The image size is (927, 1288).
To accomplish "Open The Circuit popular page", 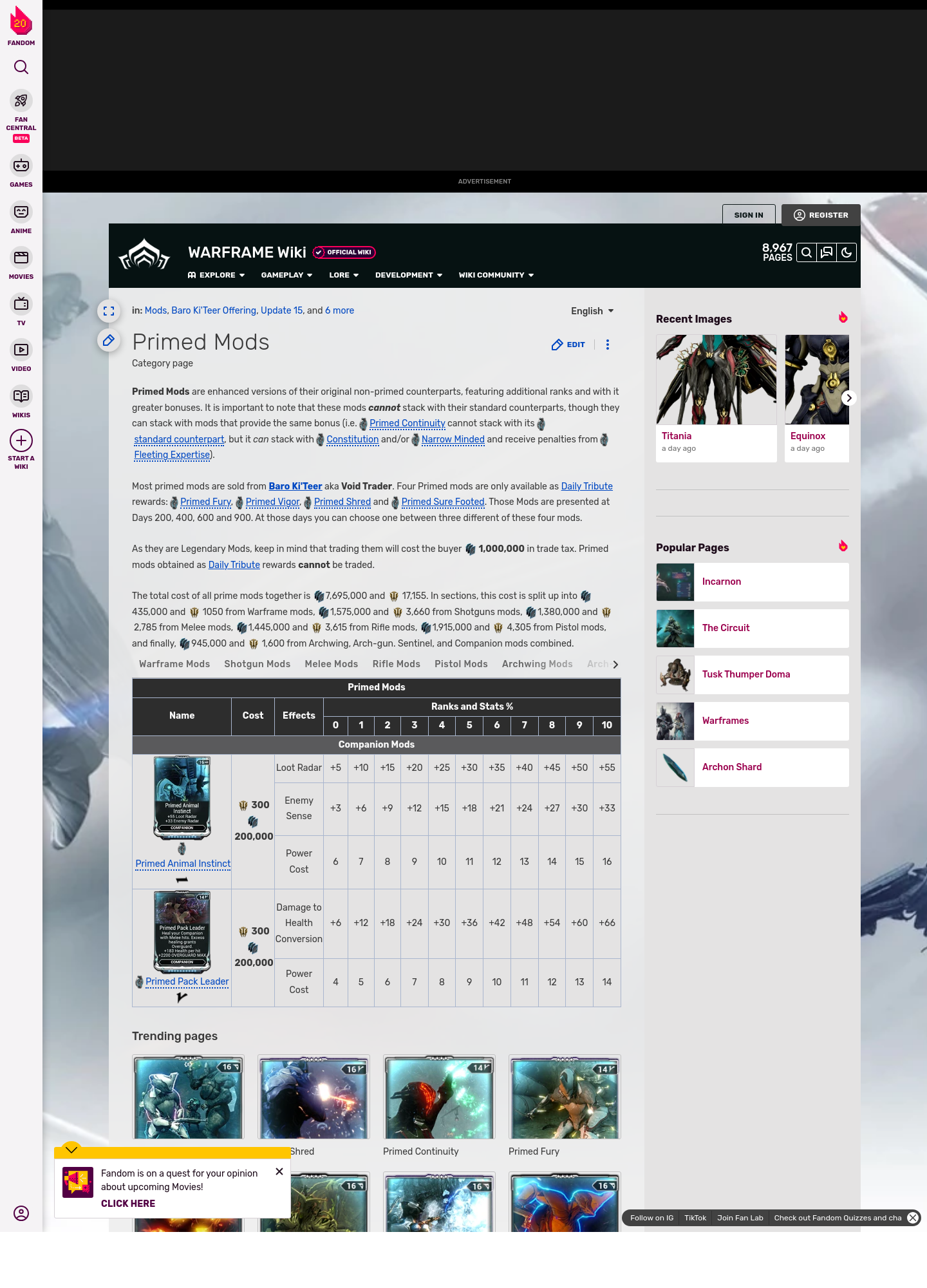I will pos(753,629).
